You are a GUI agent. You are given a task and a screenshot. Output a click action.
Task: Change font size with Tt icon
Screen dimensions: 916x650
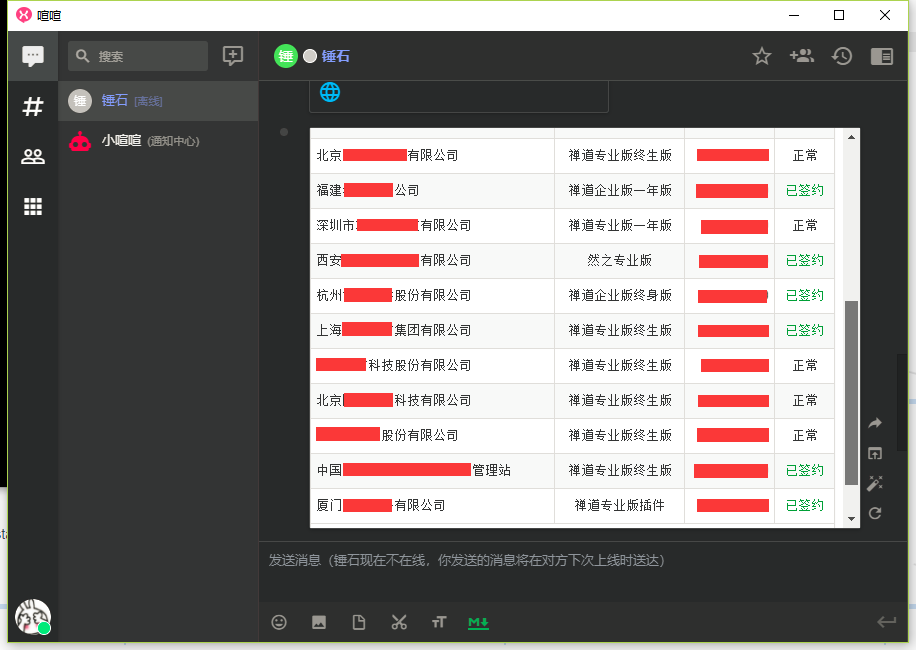tap(439, 623)
